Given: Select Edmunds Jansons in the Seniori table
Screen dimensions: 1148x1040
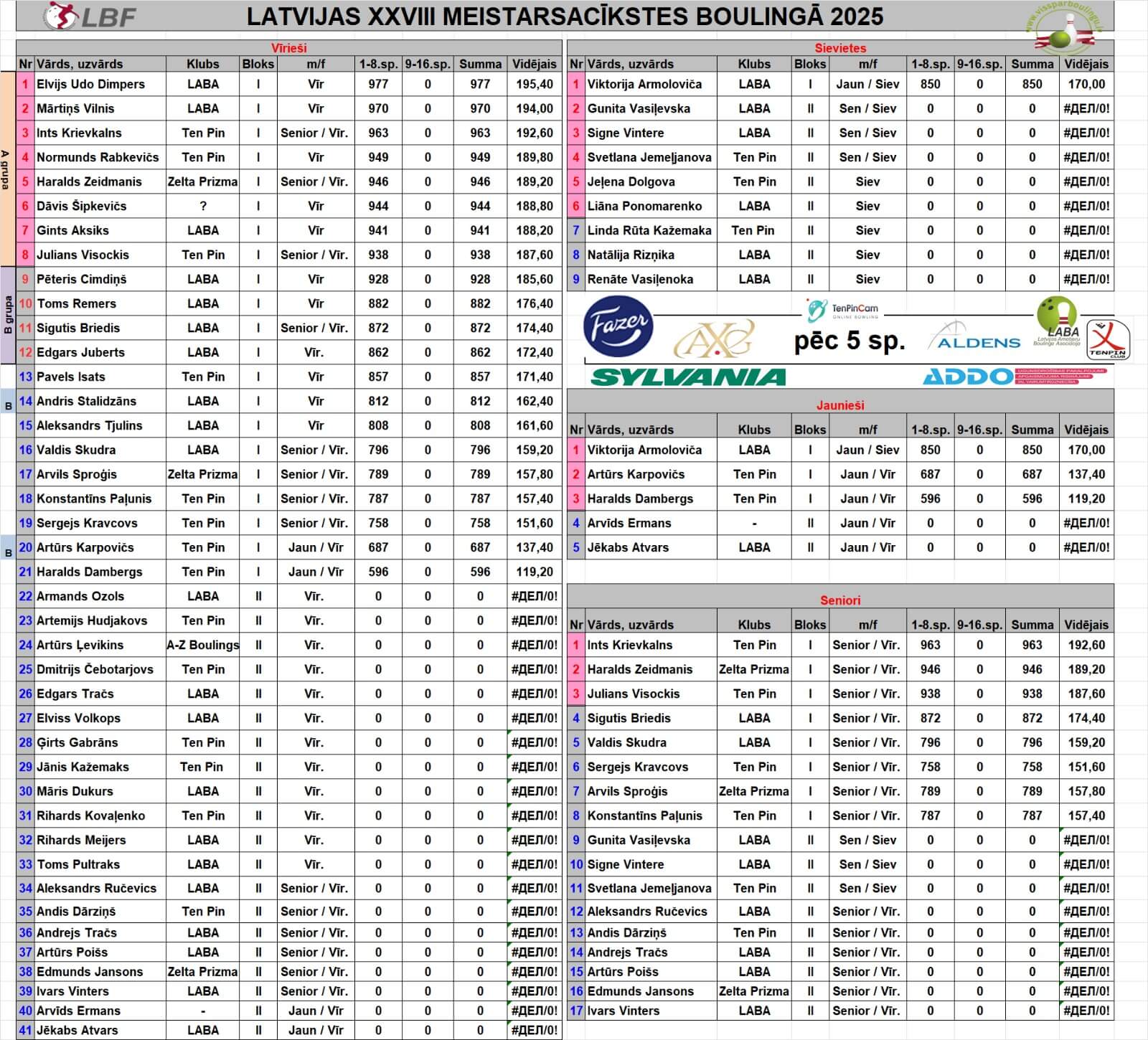Looking at the screenshot, I should (x=650, y=991).
